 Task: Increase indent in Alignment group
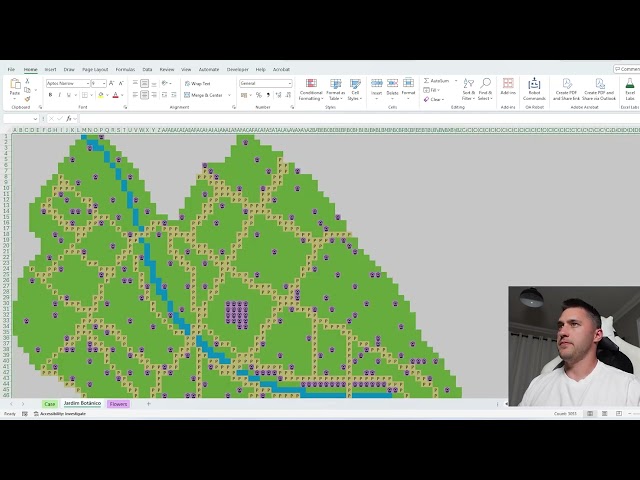(173, 95)
